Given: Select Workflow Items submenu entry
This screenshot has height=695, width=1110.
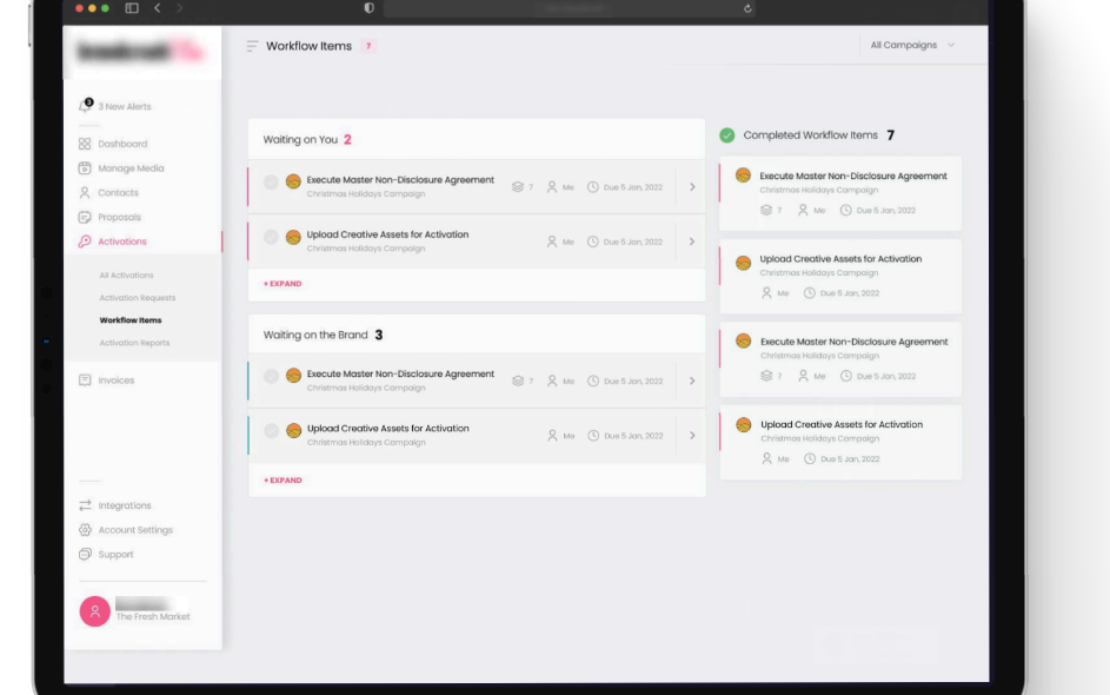Looking at the screenshot, I should tap(130, 320).
